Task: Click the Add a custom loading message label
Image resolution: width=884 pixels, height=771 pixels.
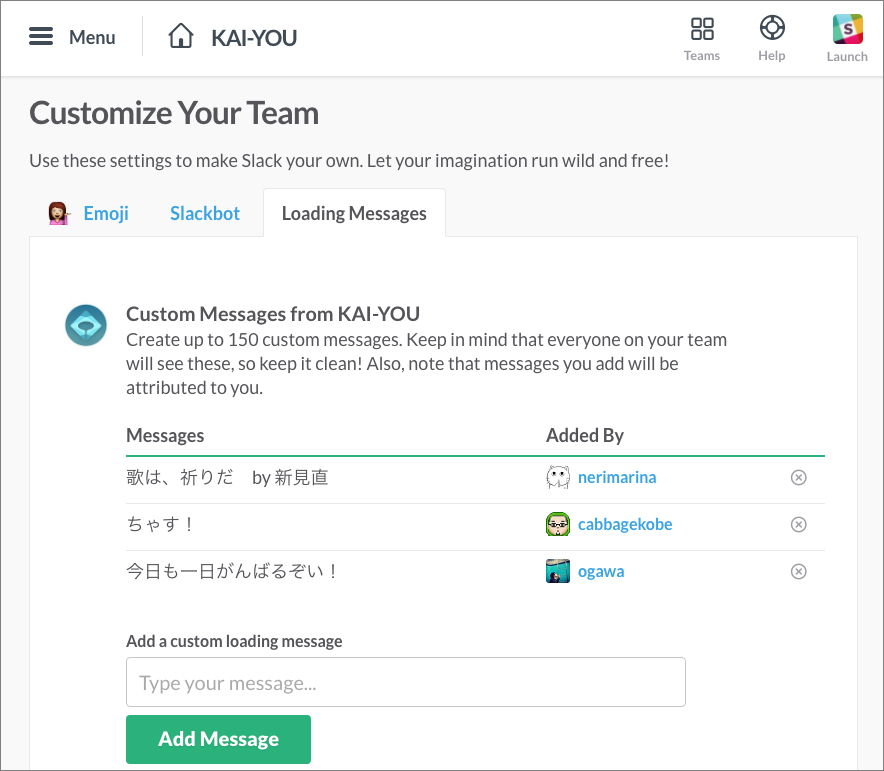Action: (x=234, y=641)
